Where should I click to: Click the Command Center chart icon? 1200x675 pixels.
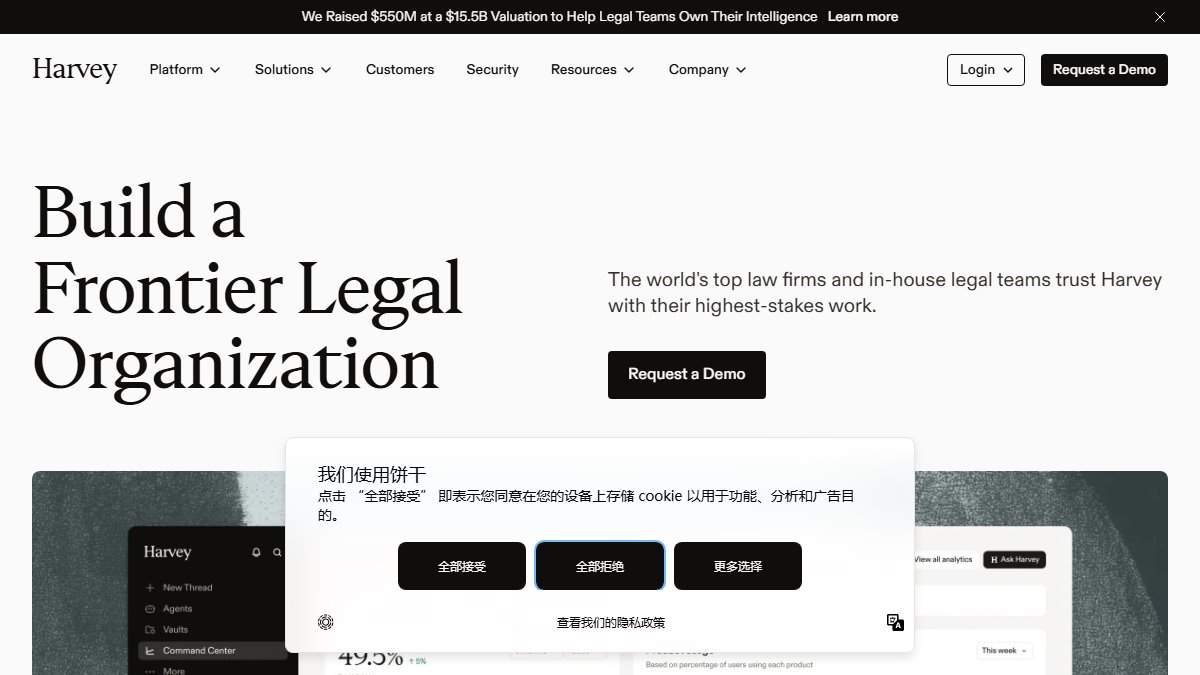150,651
